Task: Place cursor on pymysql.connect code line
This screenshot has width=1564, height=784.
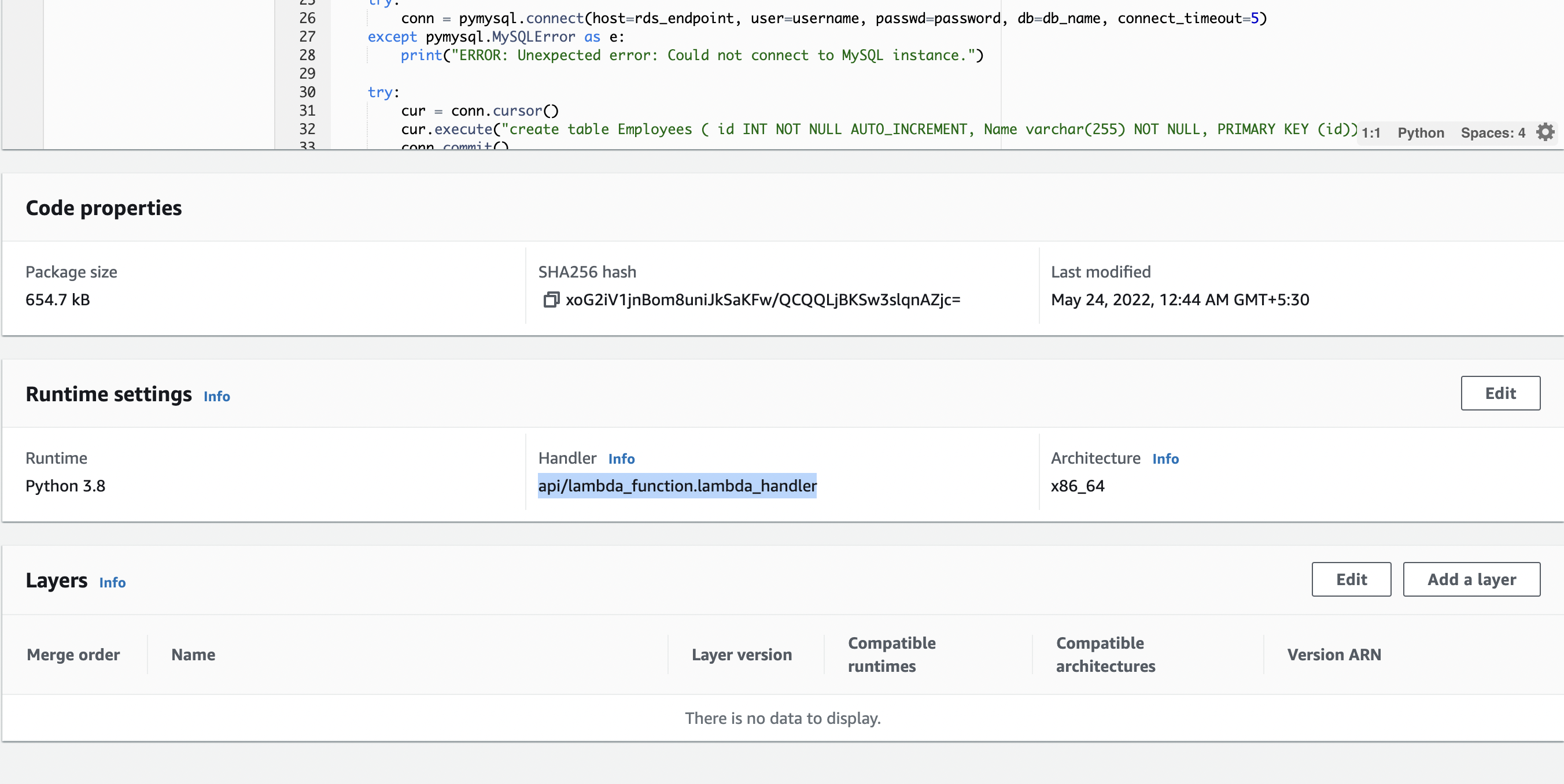Action: click(833, 18)
